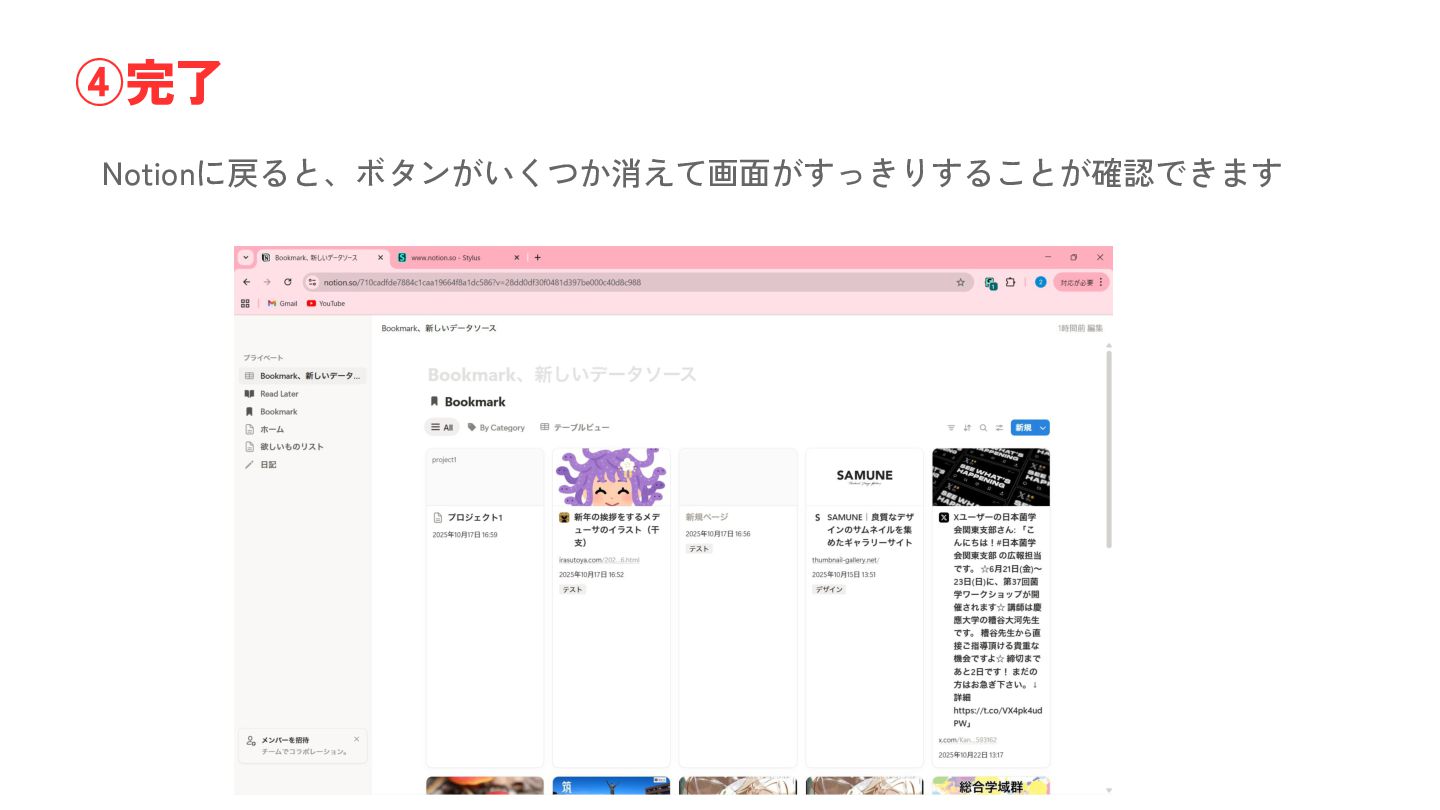Image resolution: width=1440 pixels, height=810 pixels.
Task: Open the thumbnail-gallery.net link
Action: [x=845, y=560]
